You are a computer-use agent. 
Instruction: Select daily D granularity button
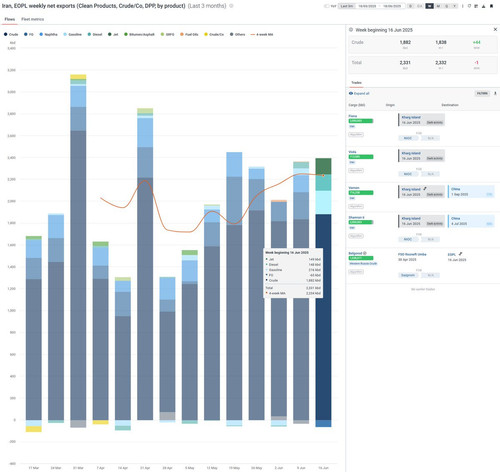(410, 6)
